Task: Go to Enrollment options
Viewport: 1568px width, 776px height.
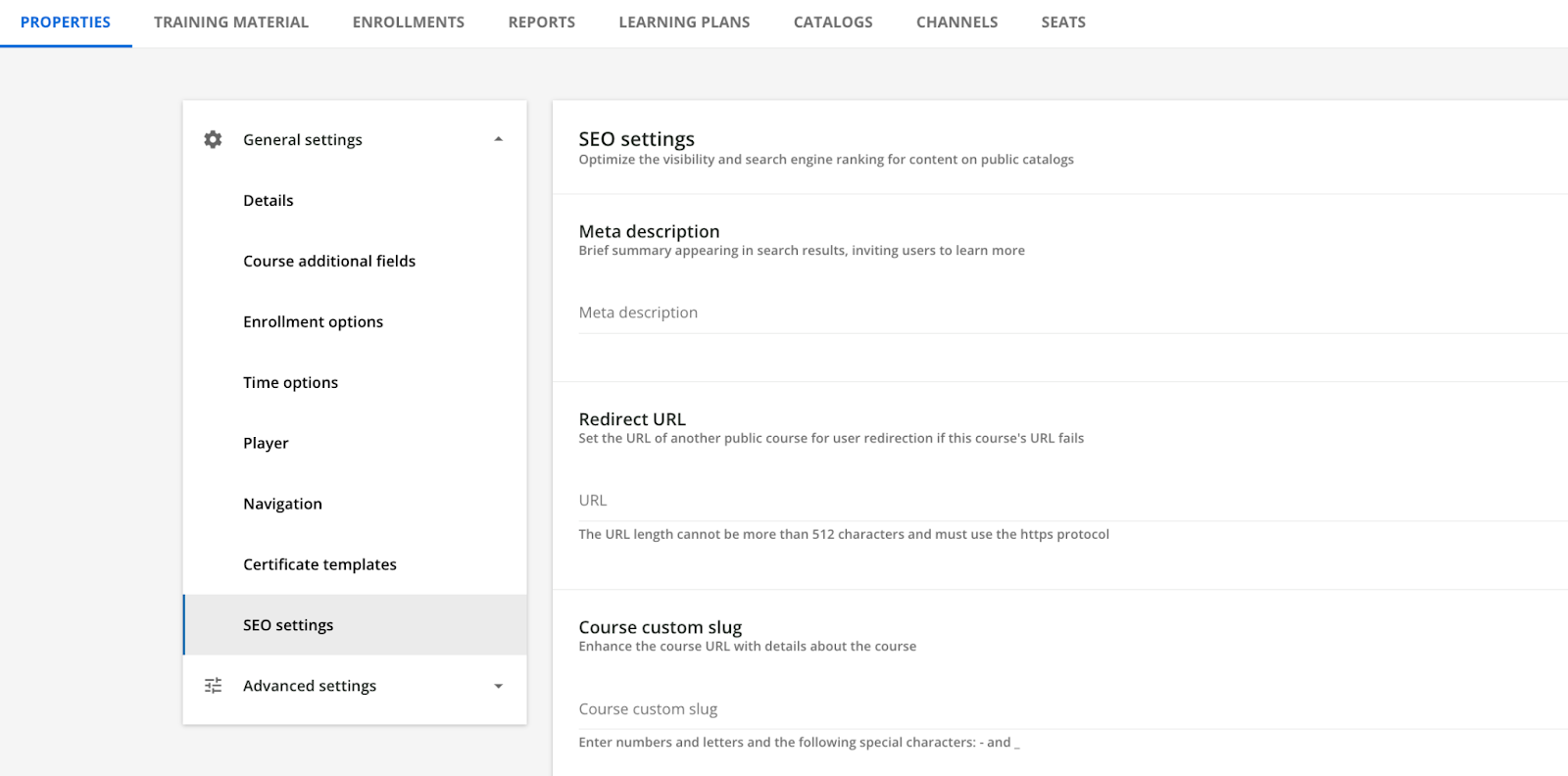Action: point(313,322)
